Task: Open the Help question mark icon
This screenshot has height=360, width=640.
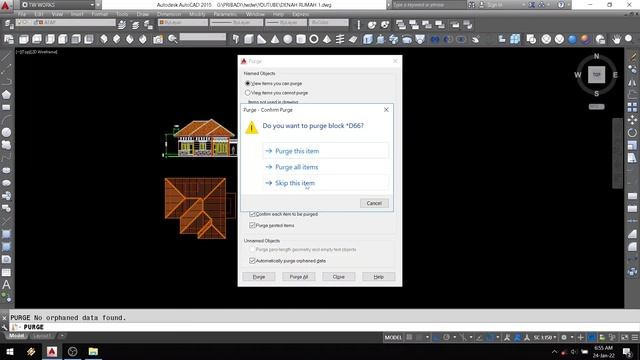Action: [x=561, y=5]
